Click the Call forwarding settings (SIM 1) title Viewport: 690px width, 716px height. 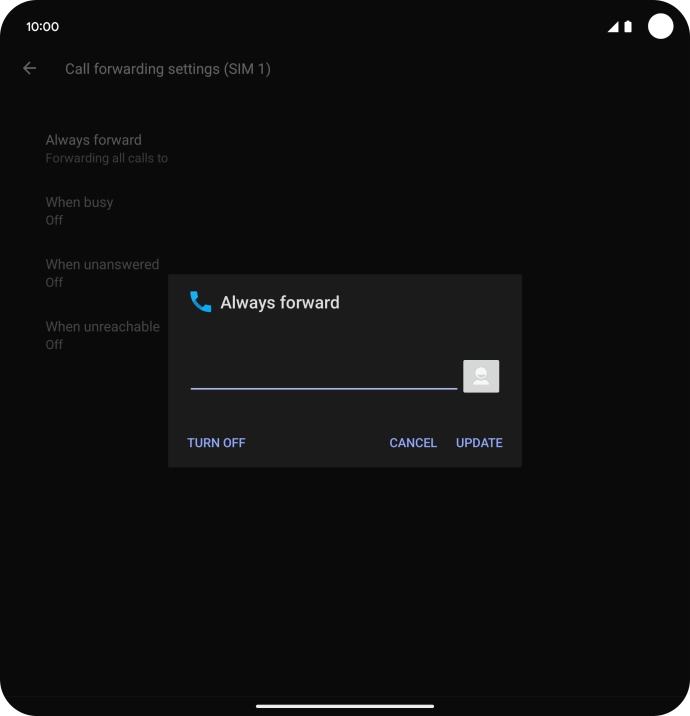coord(168,69)
